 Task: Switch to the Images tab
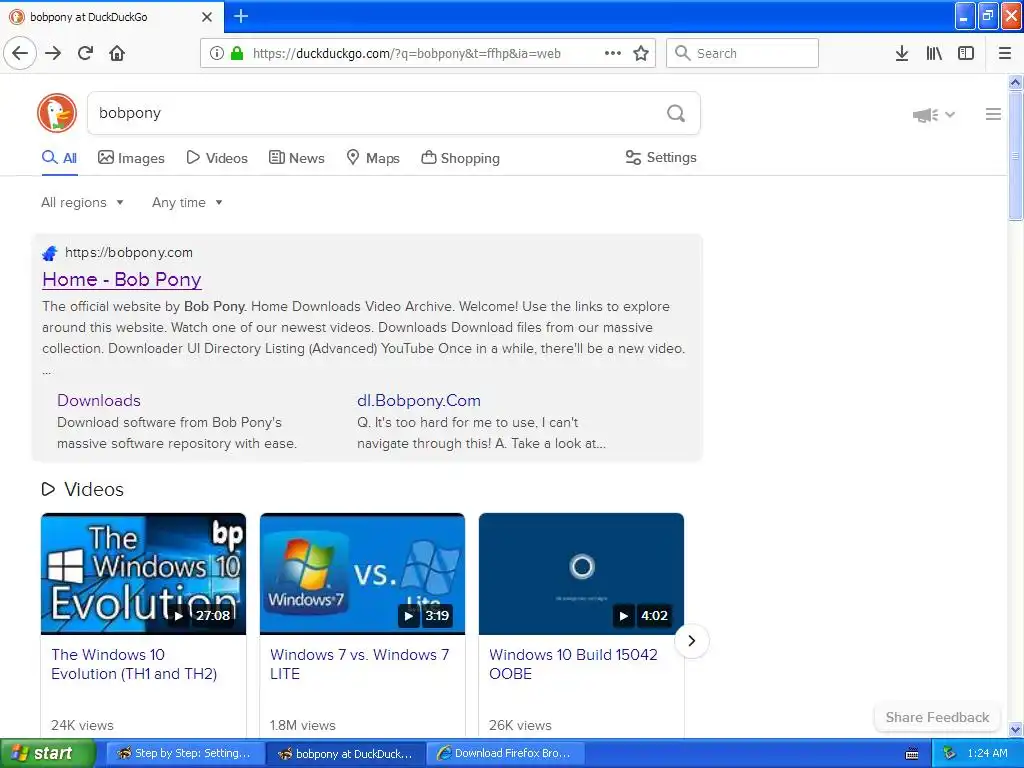point(131,158)
